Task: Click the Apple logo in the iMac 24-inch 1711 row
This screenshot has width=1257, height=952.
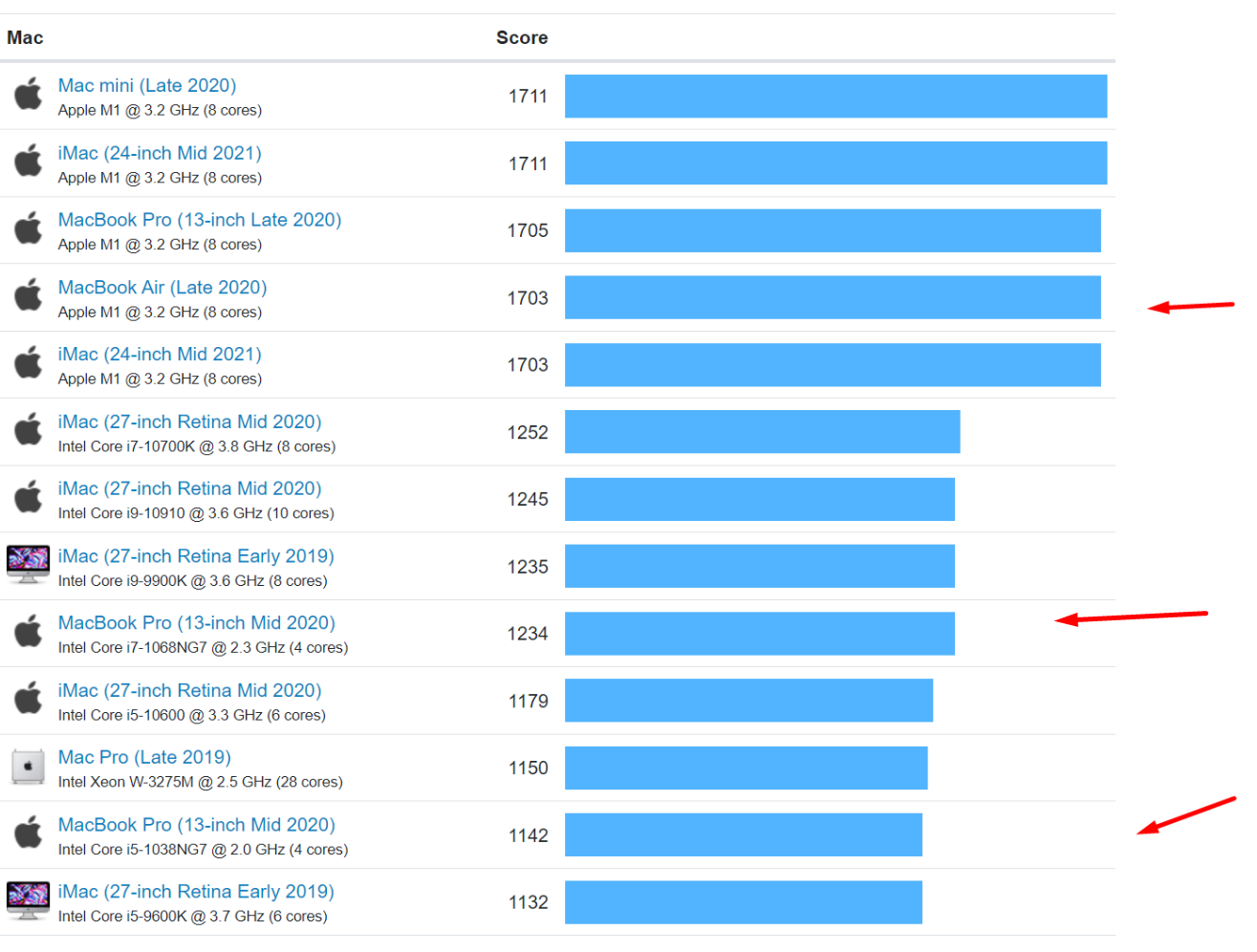Action: coord(29,161)
